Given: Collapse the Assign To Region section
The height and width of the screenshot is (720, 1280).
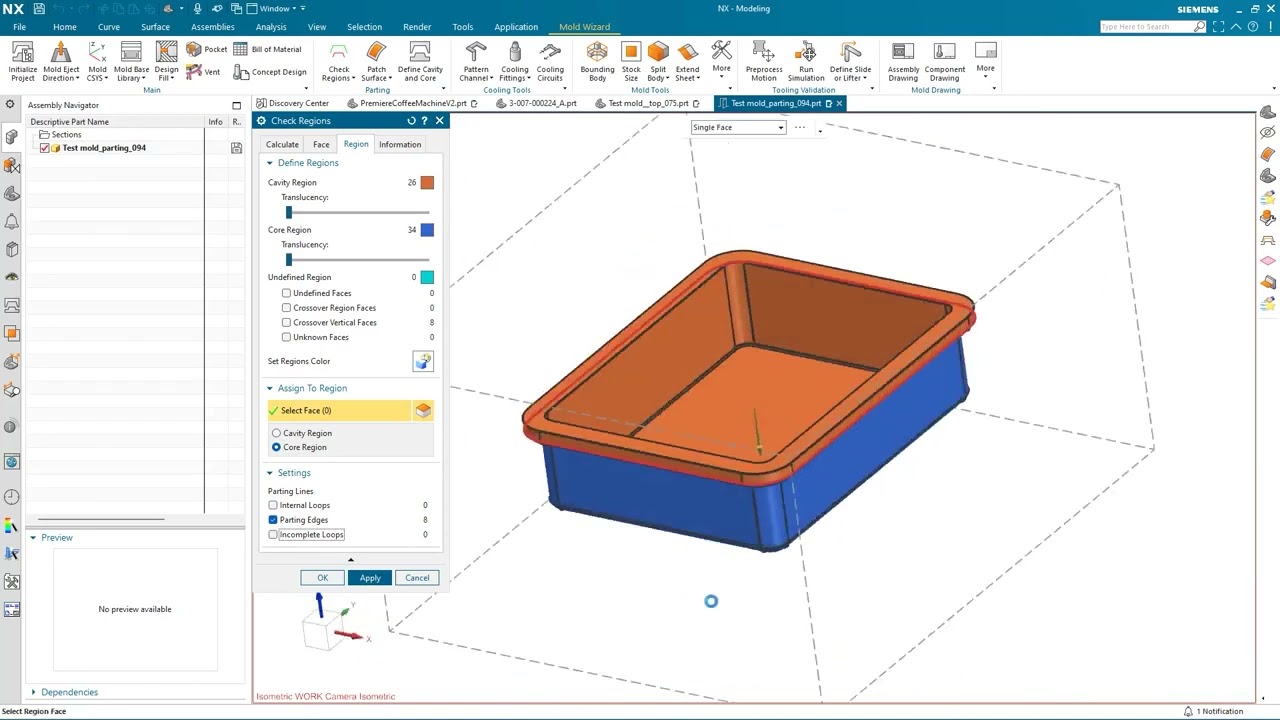Looking at the screenshot, I should [269, 388].
